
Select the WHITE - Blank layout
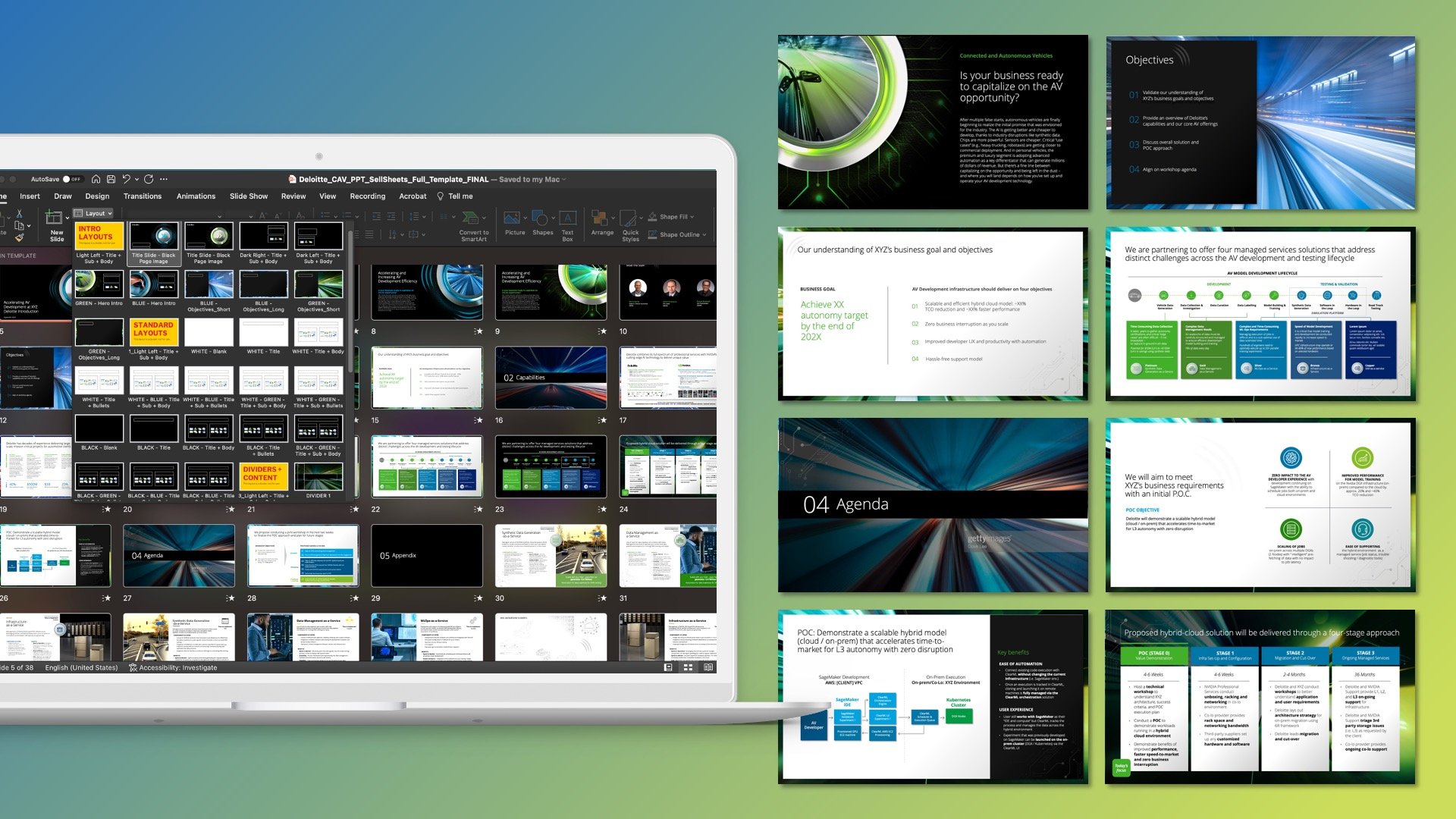point(209,337)
